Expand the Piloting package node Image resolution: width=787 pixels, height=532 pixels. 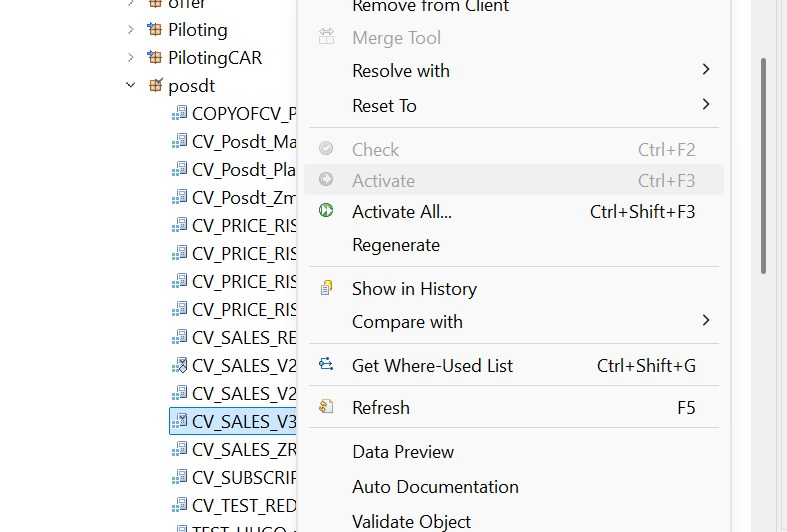pos(131,30)
